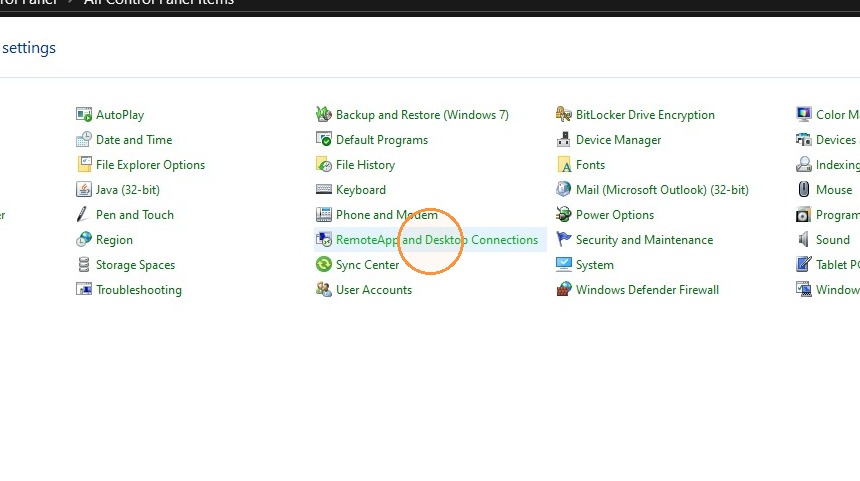Click the Phone and Modem icon
Screen dimensions: 860x481
[x=324, y=214]
